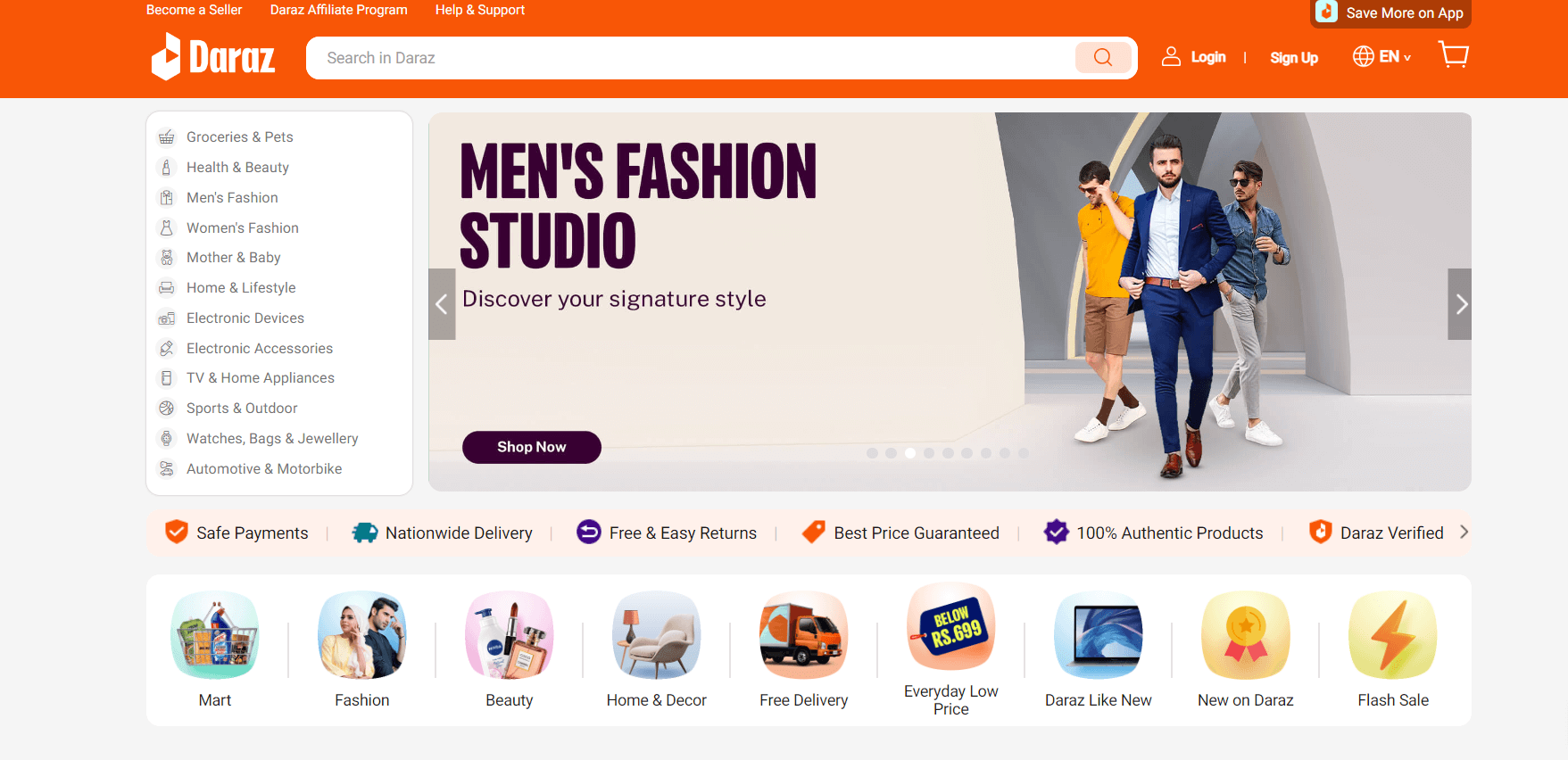Click the Watches, Bags & Jewellery icon
Screen dimensions: 1568x760
click(167, 438)
